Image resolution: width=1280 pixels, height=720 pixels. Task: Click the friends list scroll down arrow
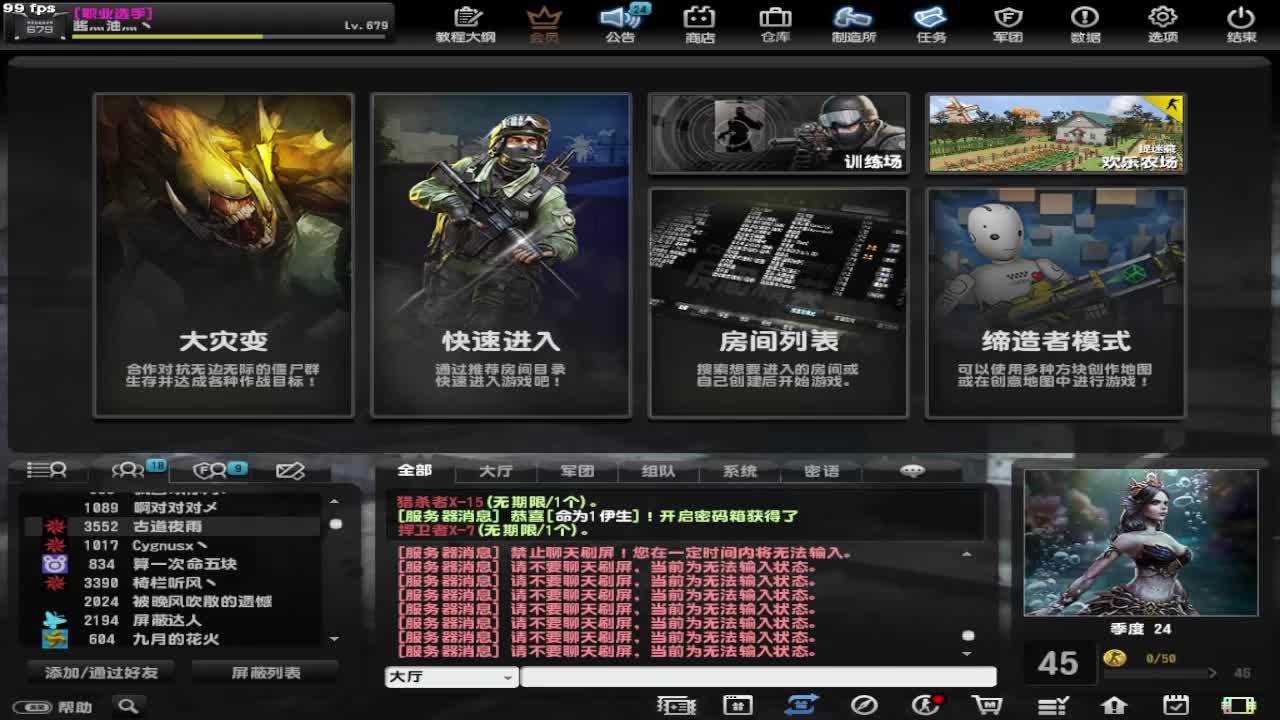pos(334,639)
